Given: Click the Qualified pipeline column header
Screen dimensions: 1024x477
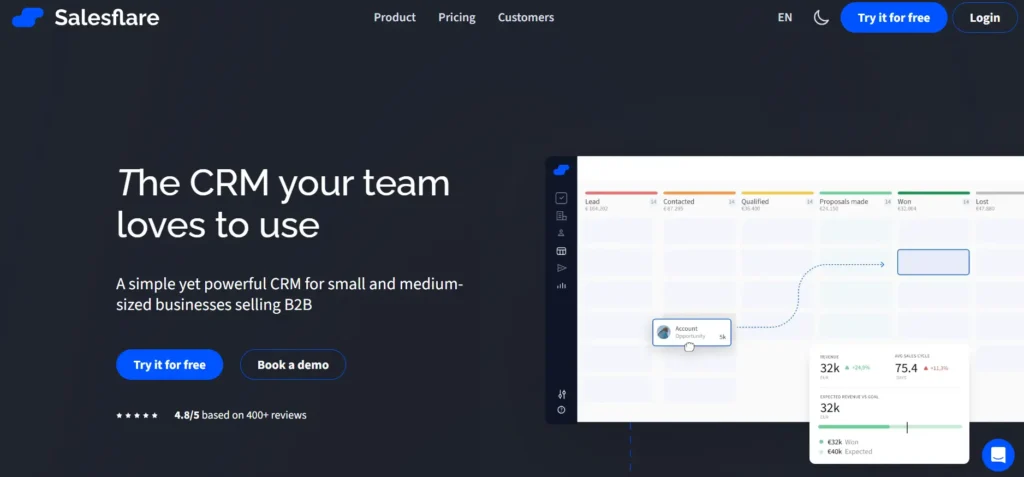Looking at the screenshot, I should click(x=777, y=202).
